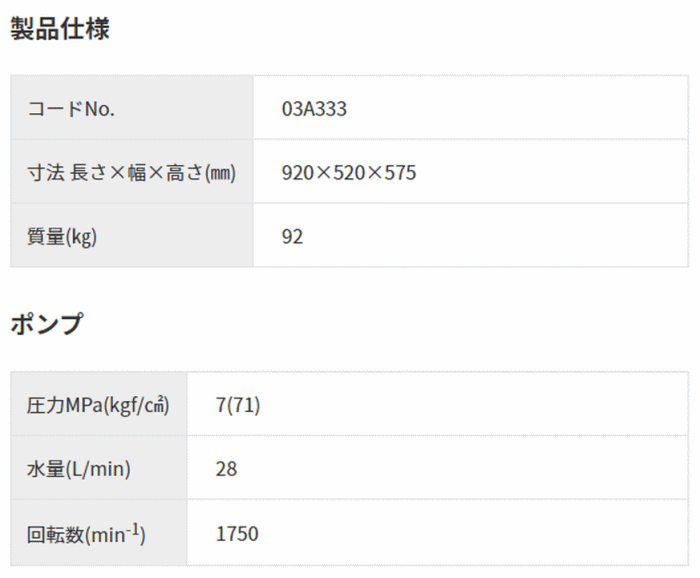Click the pressure value 7(71)
Screen dimensions: 700x578
238,404
